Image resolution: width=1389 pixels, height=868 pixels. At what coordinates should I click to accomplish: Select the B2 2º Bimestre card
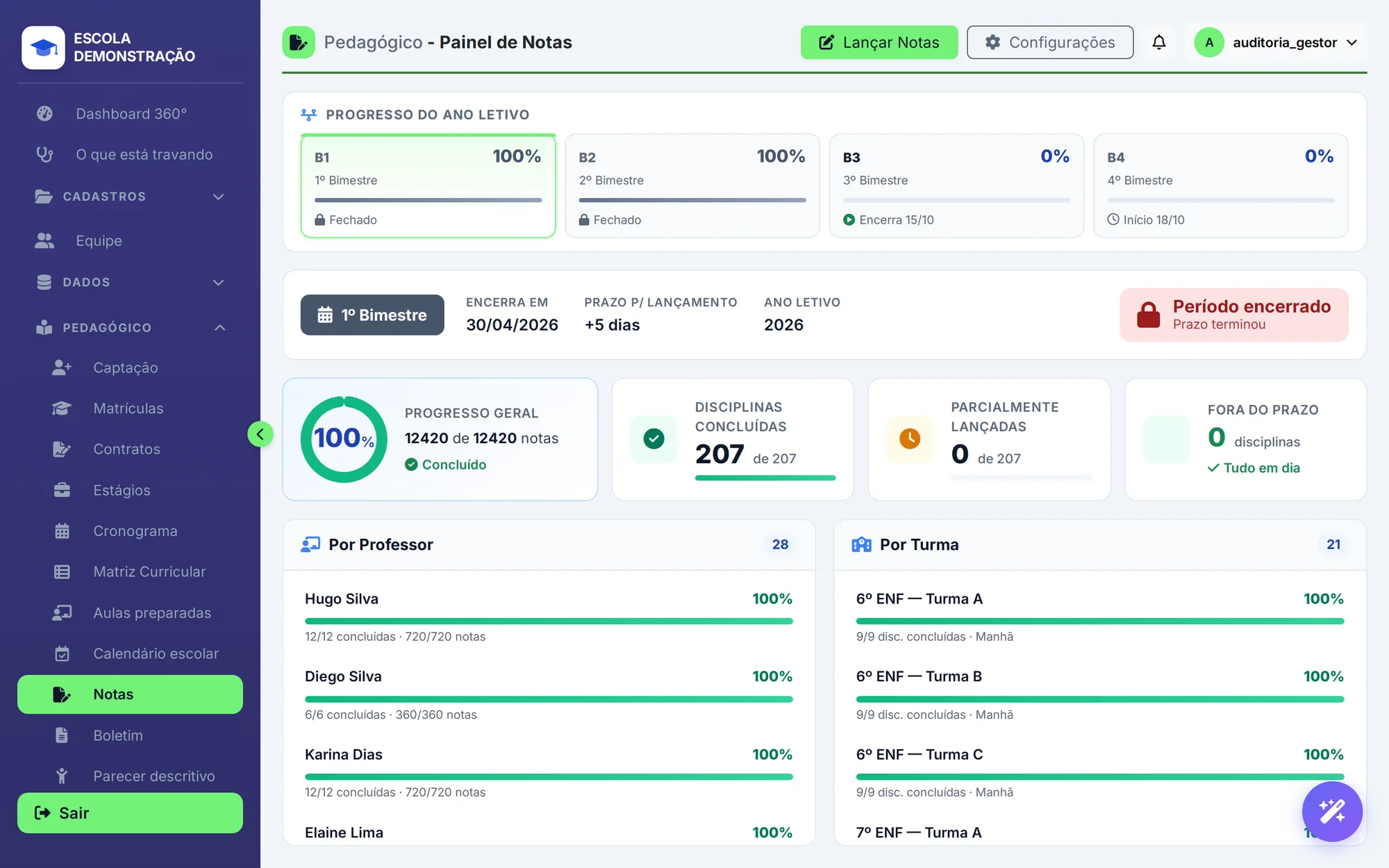(692, 186)
